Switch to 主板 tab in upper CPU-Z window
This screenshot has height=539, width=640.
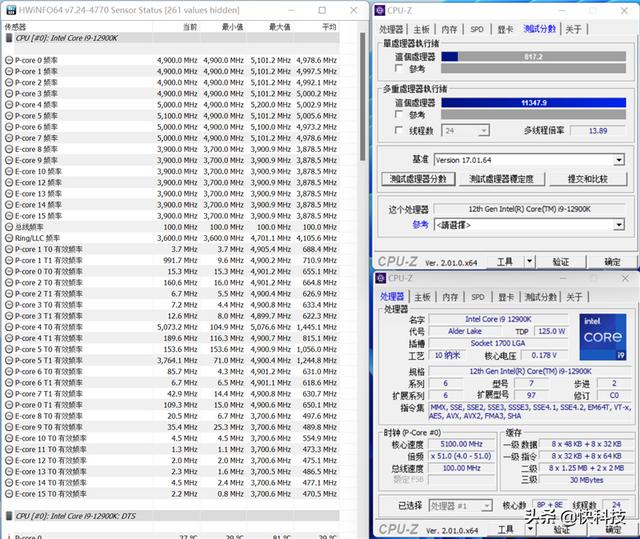[422, 29]
